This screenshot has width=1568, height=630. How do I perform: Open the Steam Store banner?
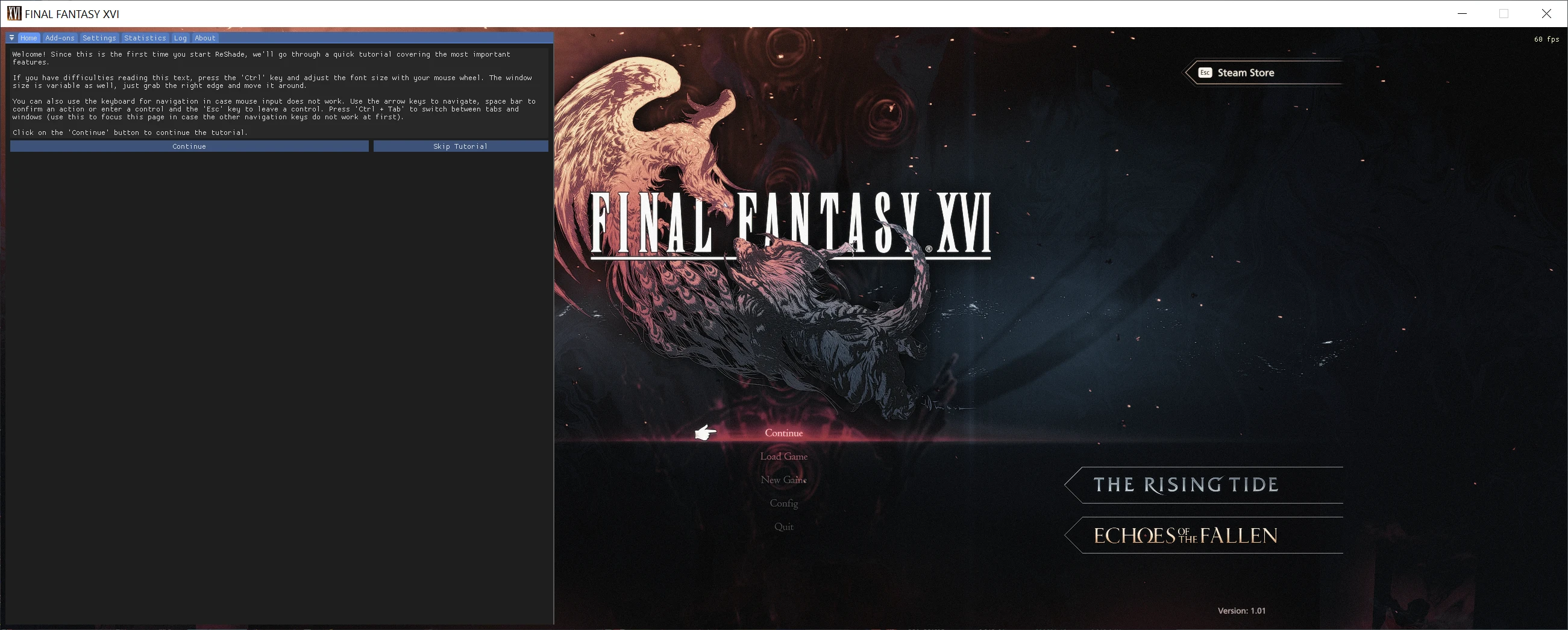(x=1263, y=72)
